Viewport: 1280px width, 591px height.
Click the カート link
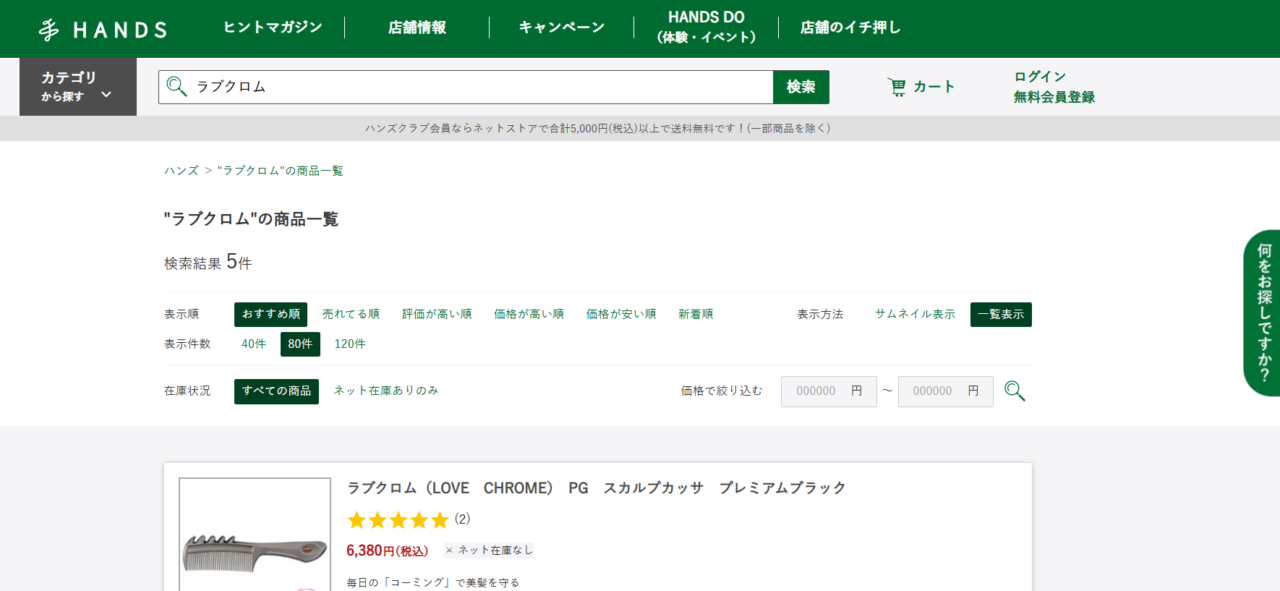934,87
